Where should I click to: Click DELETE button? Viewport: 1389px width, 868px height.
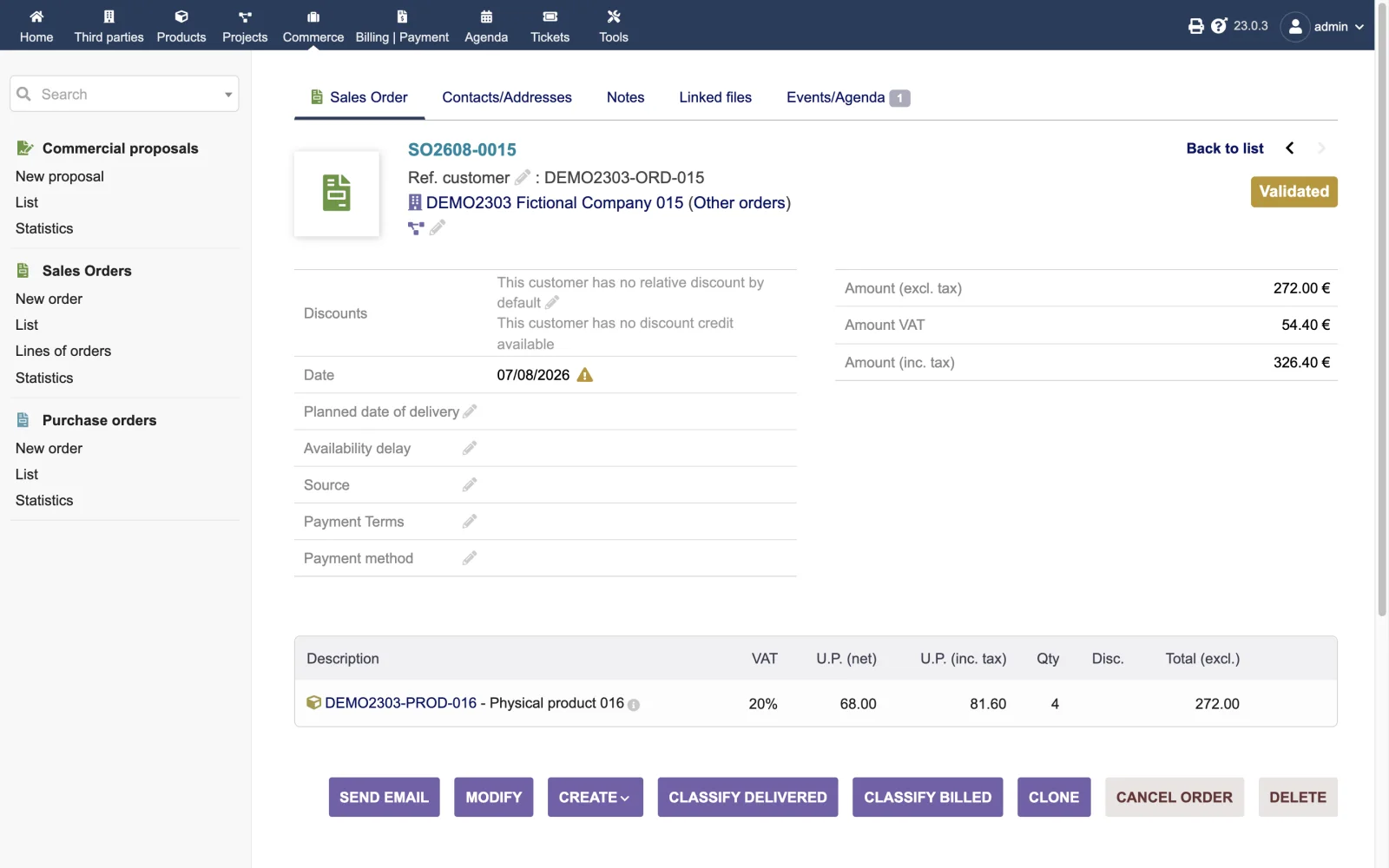tap(1298, 797)
